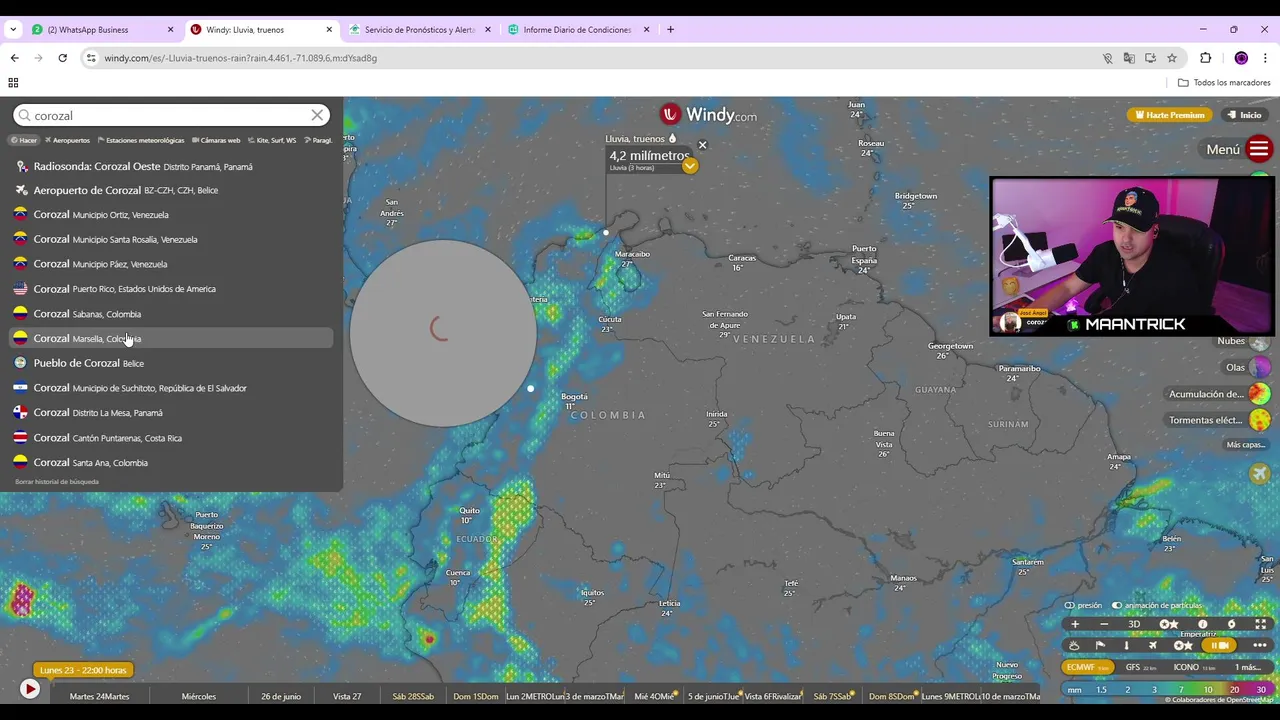The height and width of the screenshot is (720, 1280).
Task: Open the hurricane tracker icon
Action: (x=1232, y=624)
